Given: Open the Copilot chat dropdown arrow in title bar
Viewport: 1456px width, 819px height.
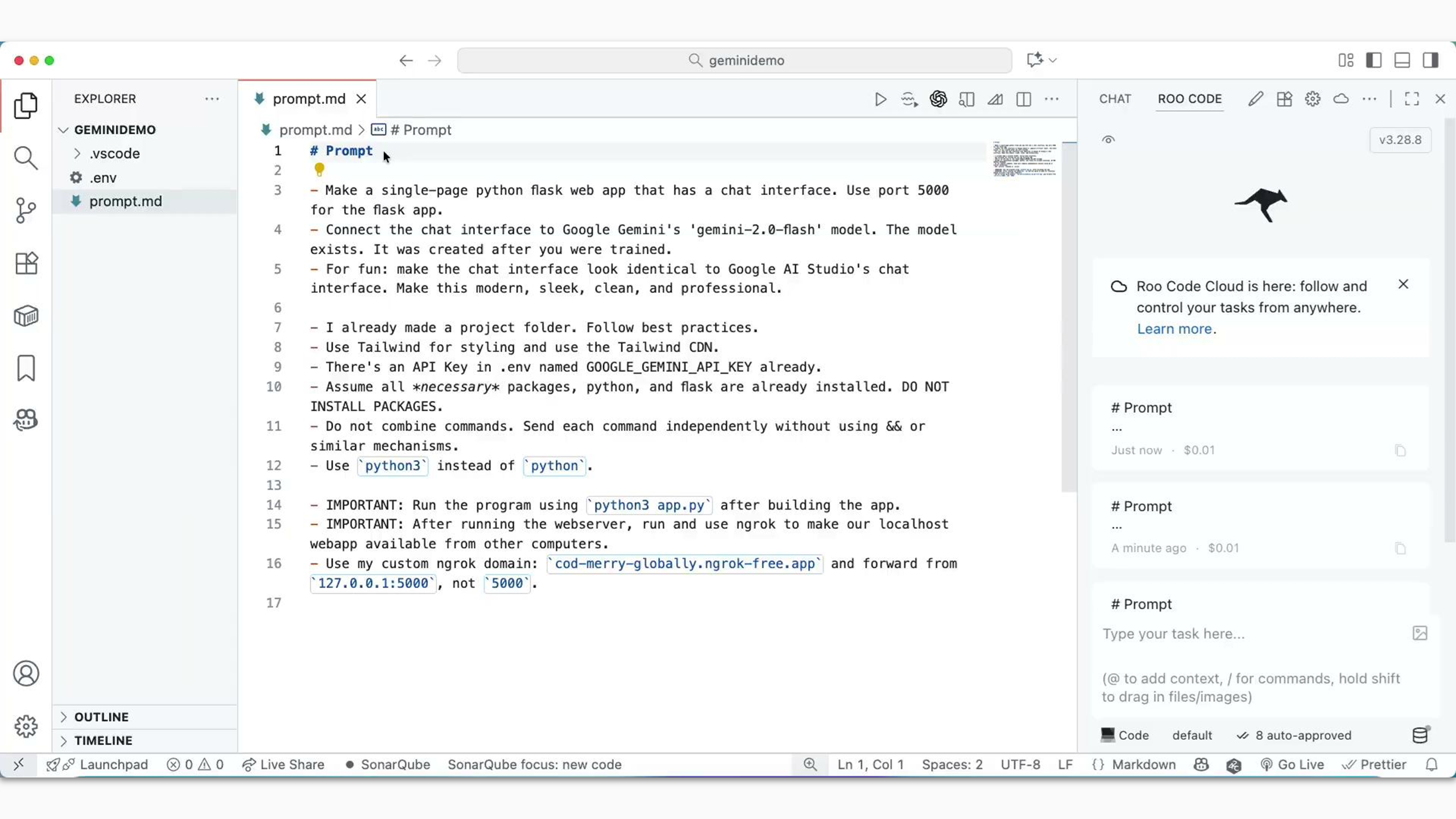Looking at the screenshot, I should pyautogui.click(x=1053, y=60).
